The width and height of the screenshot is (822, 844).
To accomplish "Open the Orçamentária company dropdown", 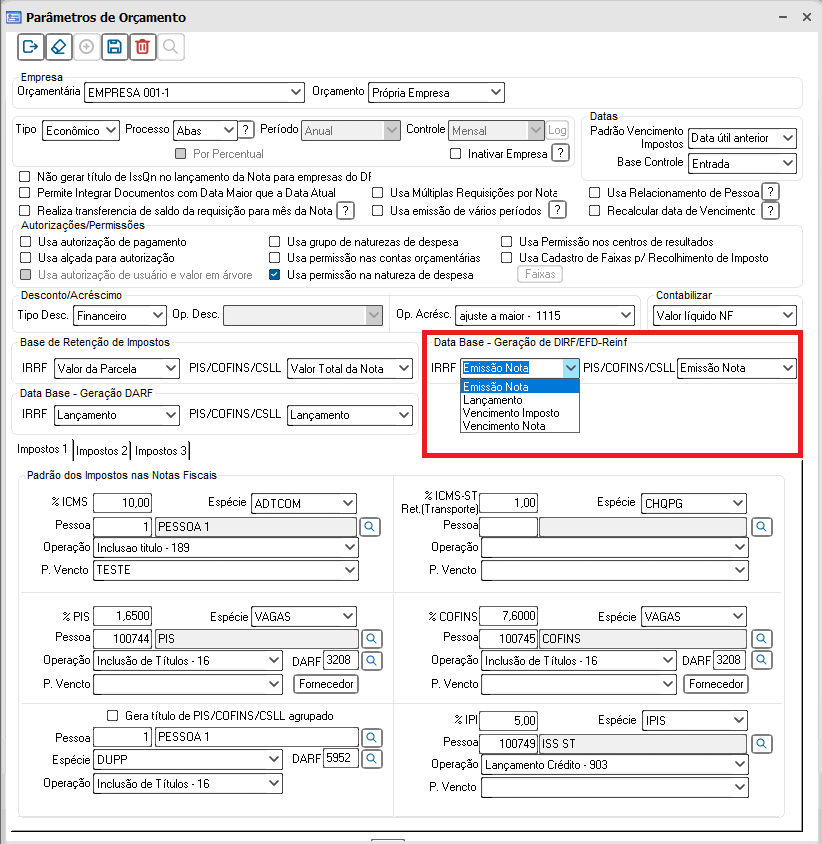I will (194, 92).
